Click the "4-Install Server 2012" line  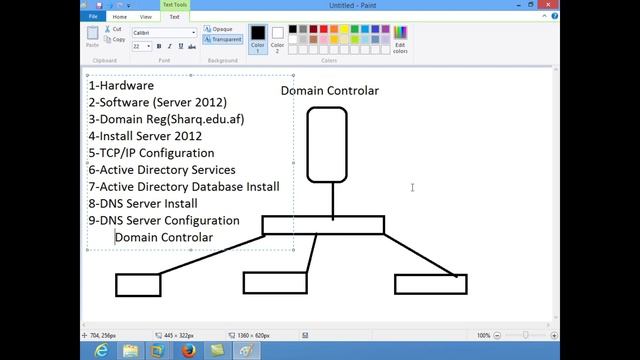point(145,136)
